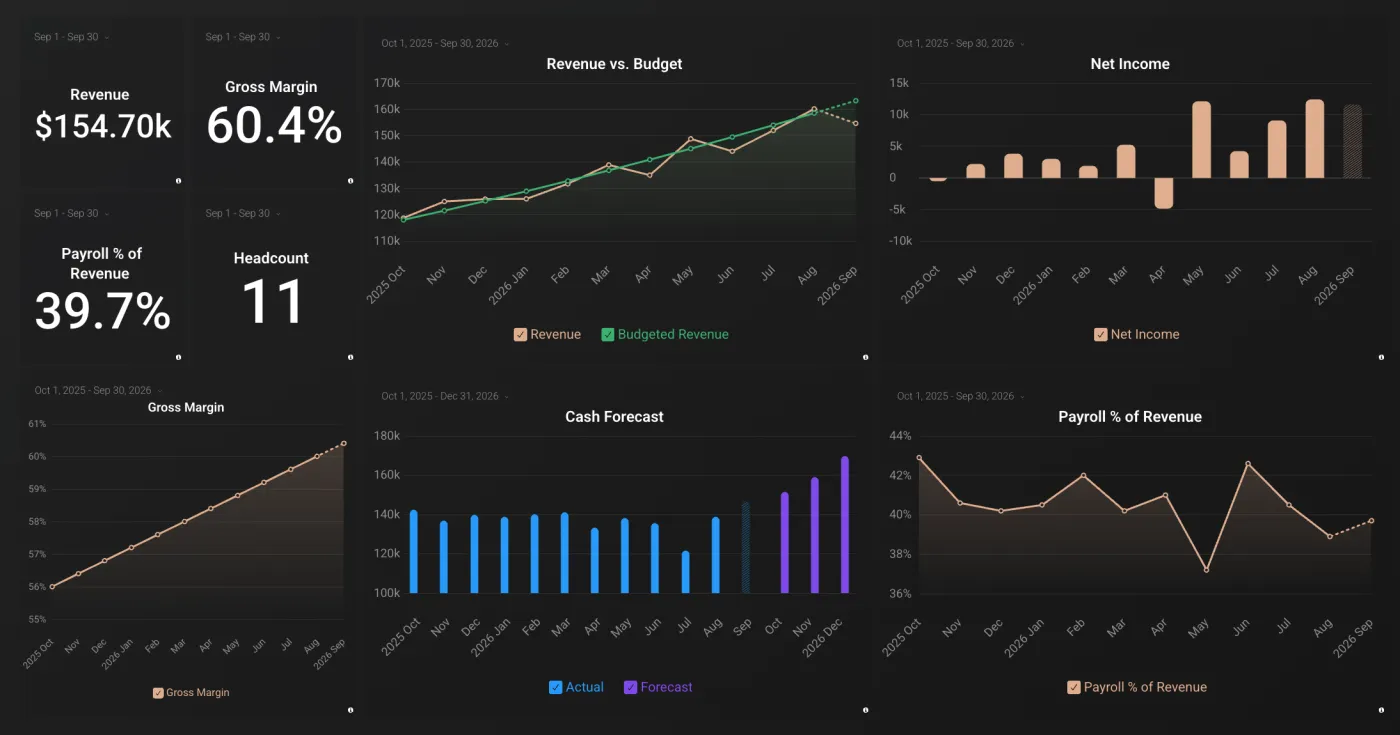Image resolution: width=1400 pixels, height=735 pixels.
Task: Click the 2025 Oct start point on Gross Margin line
Action: click(52, 587)
